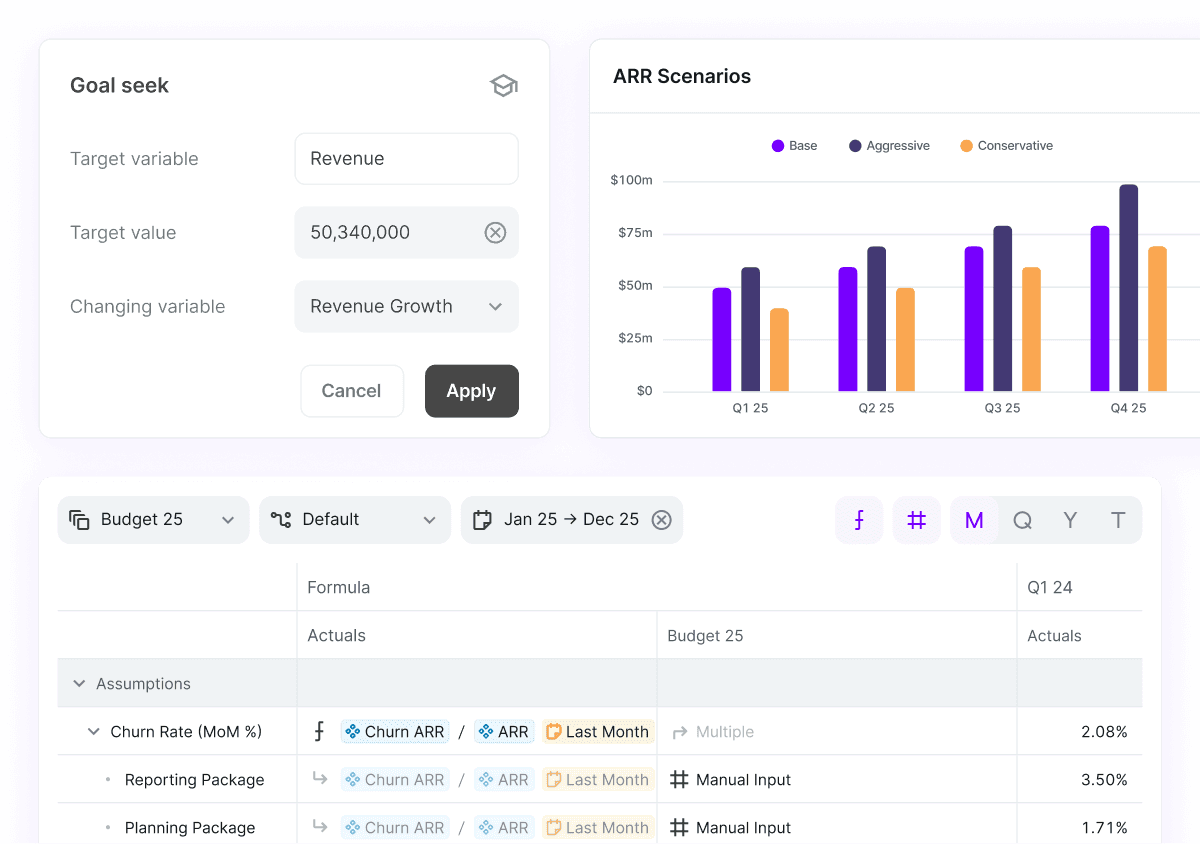Image resolution: width=1200 pixels, height=844 pixels.
Task: Clear the 50,340,000 target value input
Action: click(x=495, y=232)
